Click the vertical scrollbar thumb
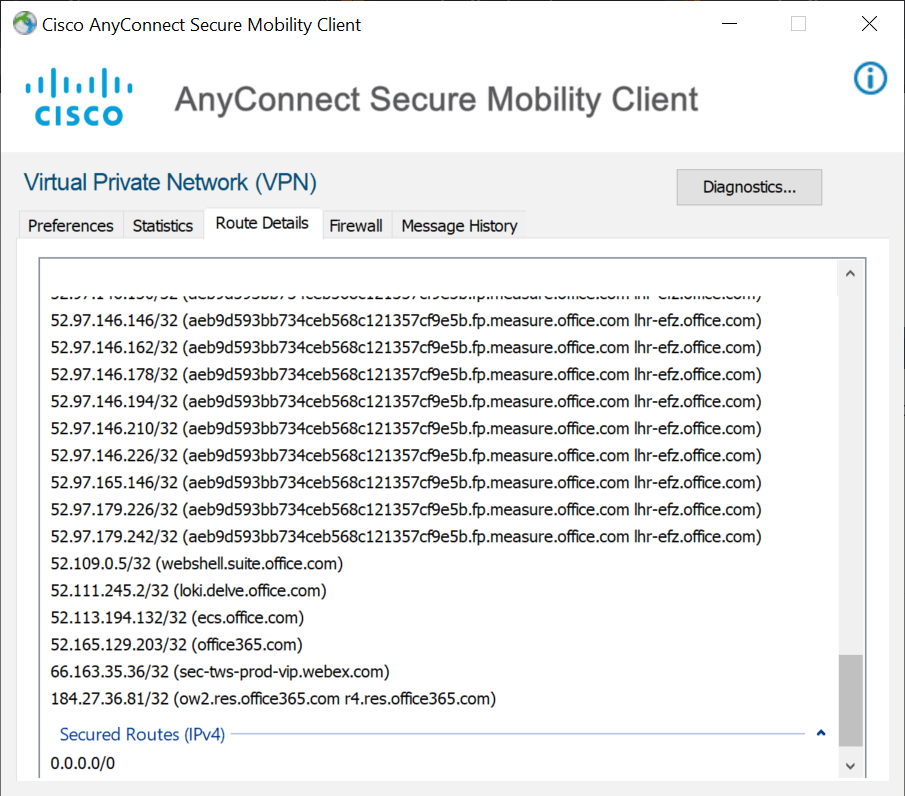The height and width of the screenshot is (796, 905). click(850, 700)
